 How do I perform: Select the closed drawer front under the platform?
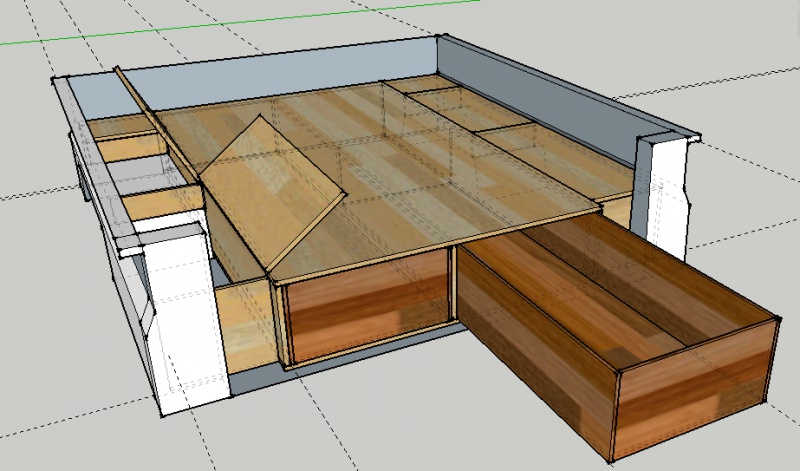(x=366, y=304)
